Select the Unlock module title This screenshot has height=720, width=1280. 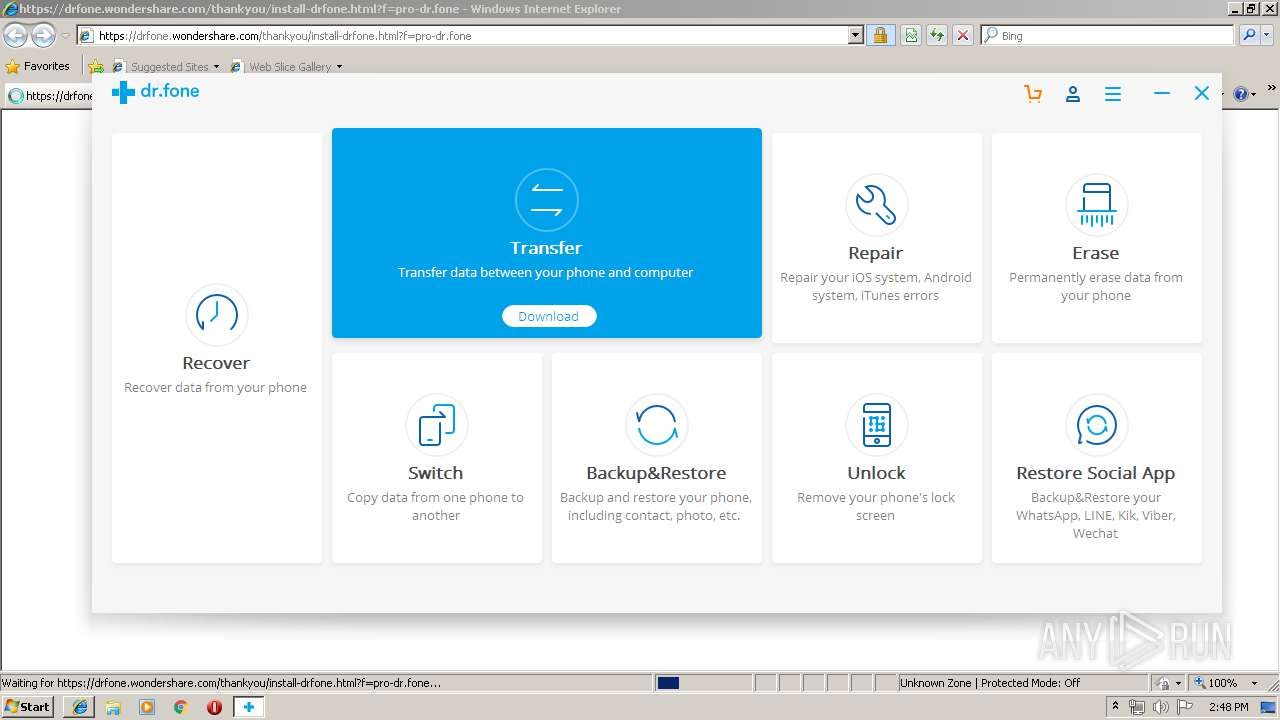876,473
